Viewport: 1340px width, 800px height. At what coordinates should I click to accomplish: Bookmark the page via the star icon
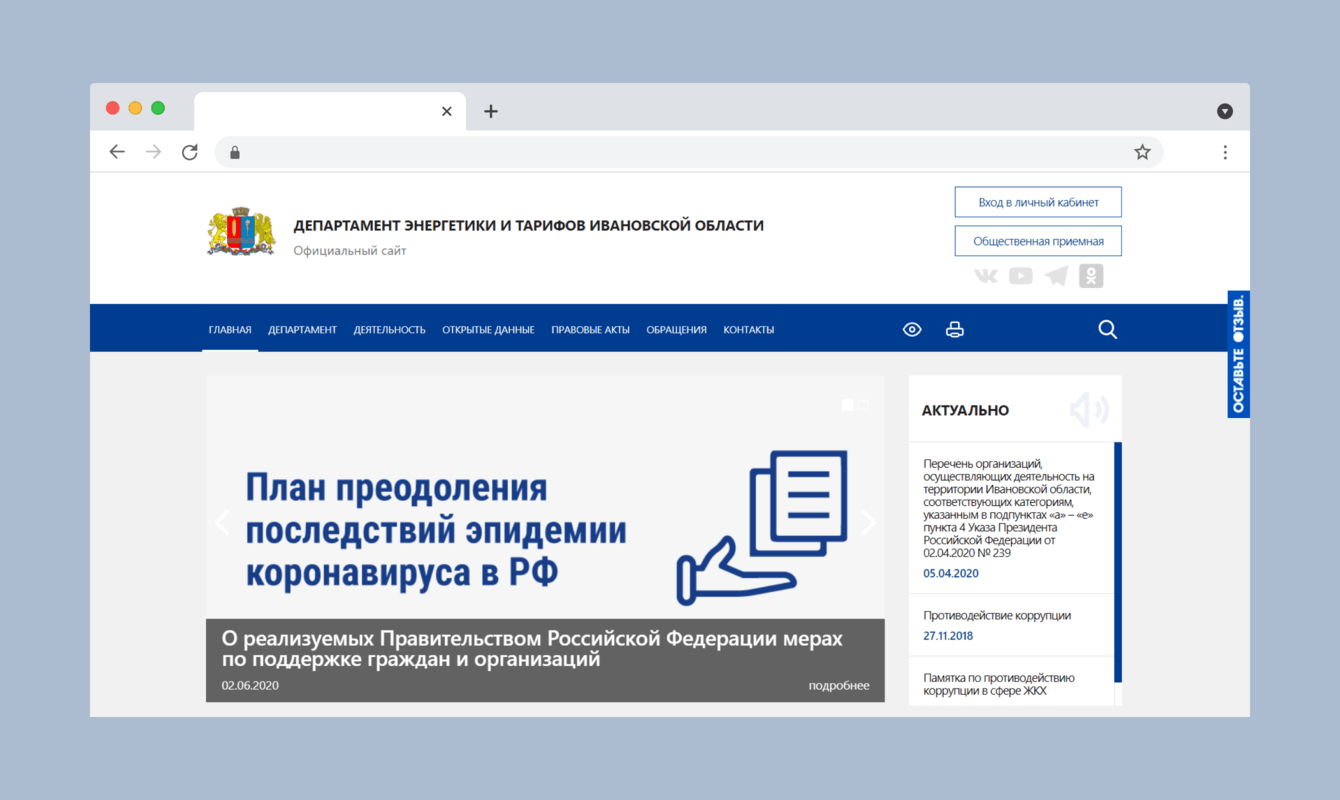click(1142, 151)
